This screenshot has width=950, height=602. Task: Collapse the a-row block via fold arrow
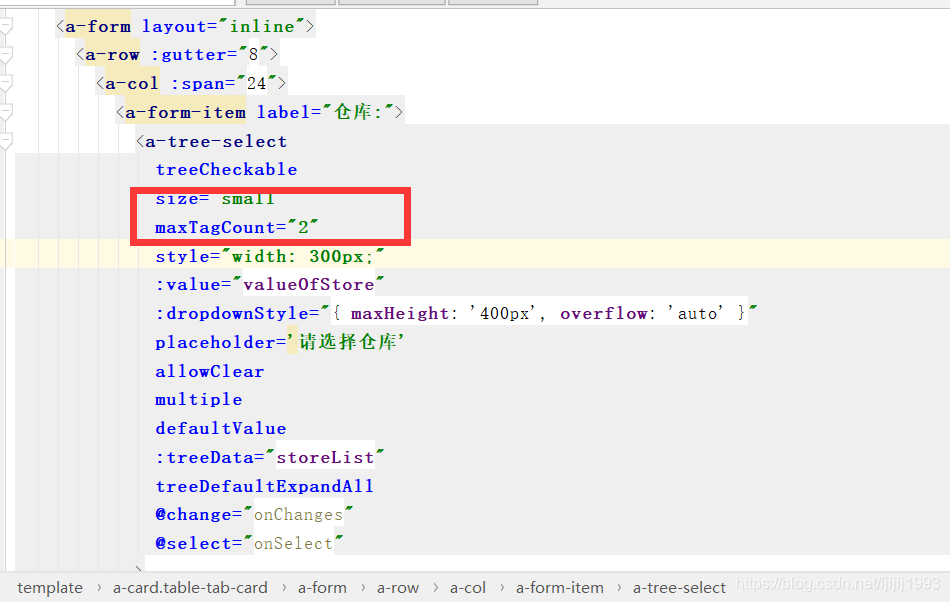[x=6, y=54]
